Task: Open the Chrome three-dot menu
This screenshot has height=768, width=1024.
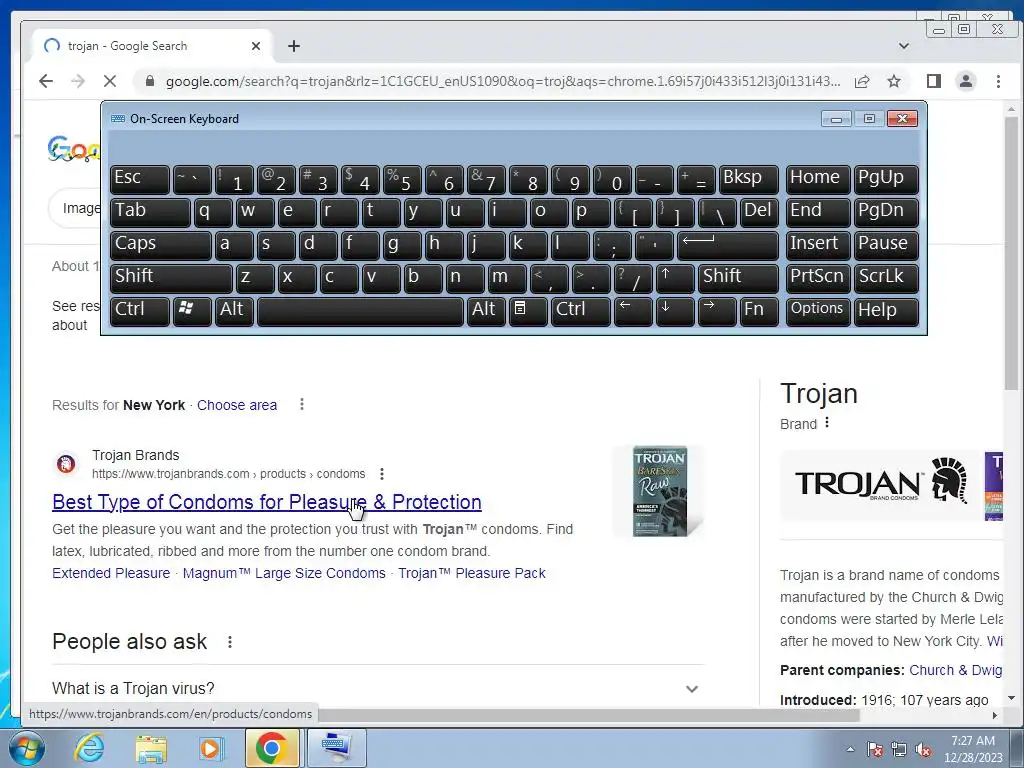Action: [x=998, y=81]
